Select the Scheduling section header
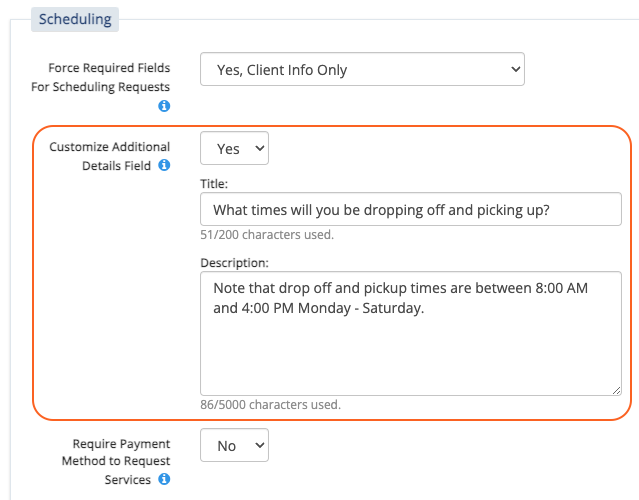This screenshot has height=500, width=639. point(75,19)
